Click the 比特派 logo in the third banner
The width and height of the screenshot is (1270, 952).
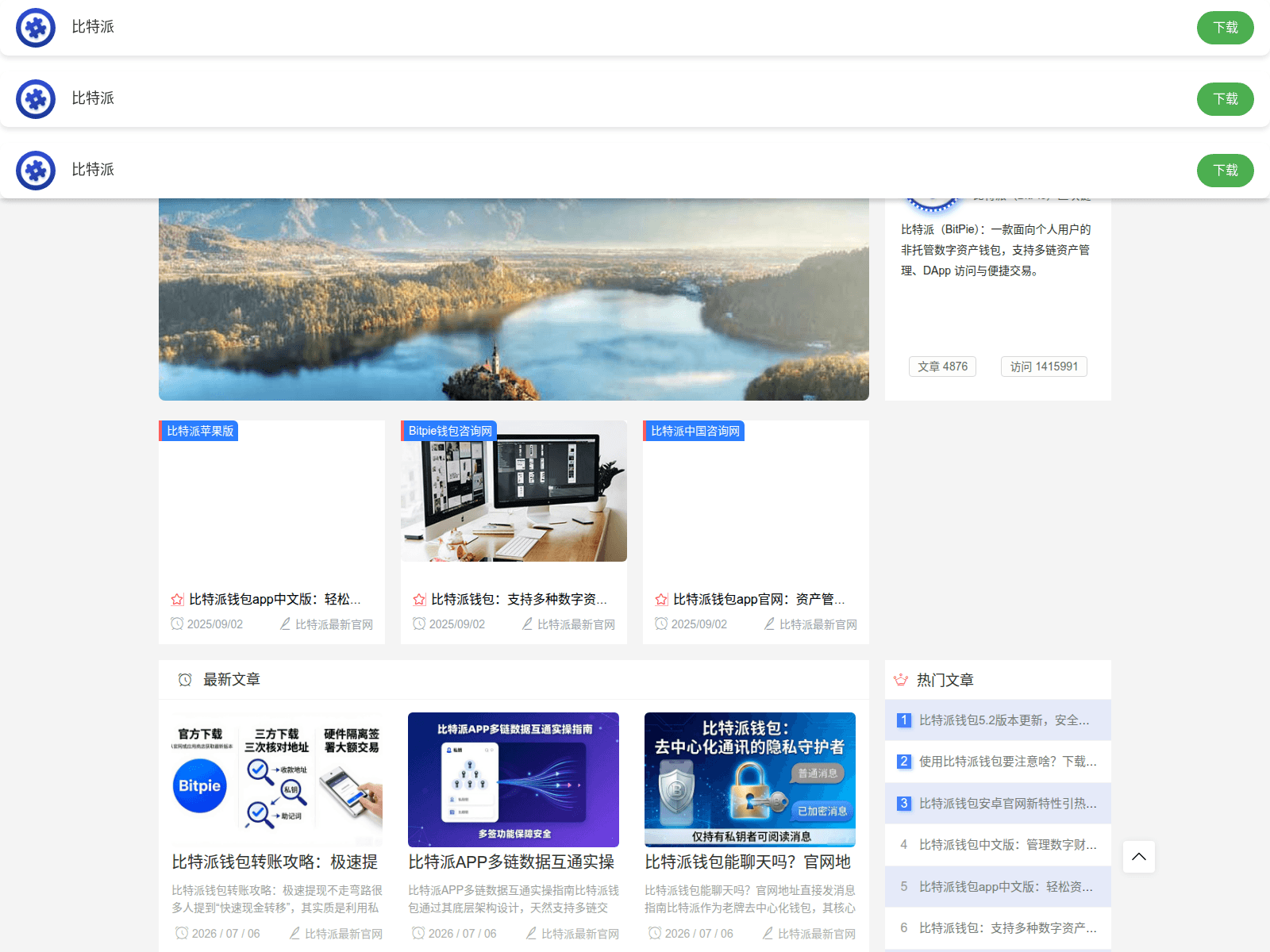point(36,171)
